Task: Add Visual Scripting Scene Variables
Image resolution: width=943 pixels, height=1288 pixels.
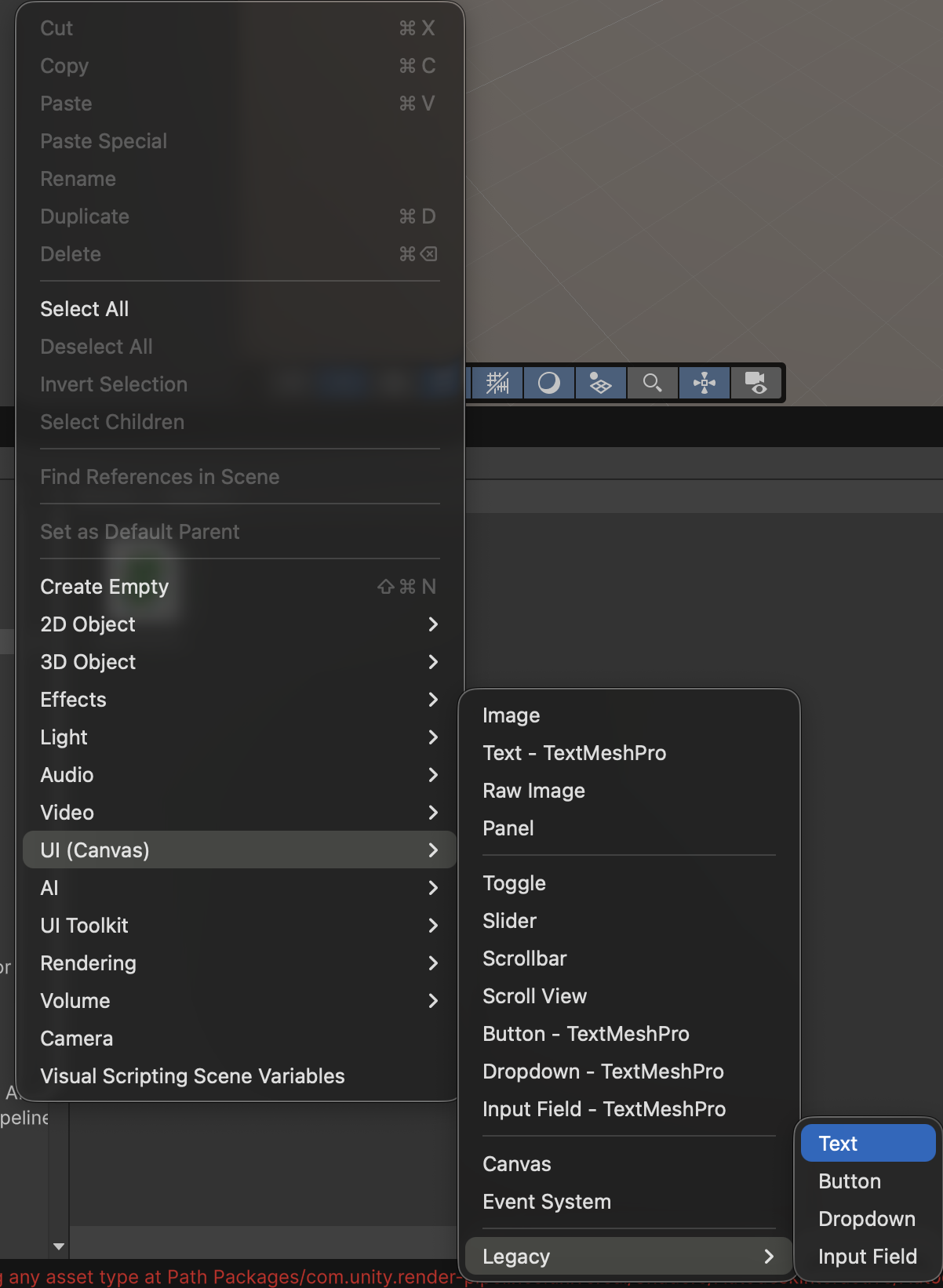Action: tap(239, 1076)
